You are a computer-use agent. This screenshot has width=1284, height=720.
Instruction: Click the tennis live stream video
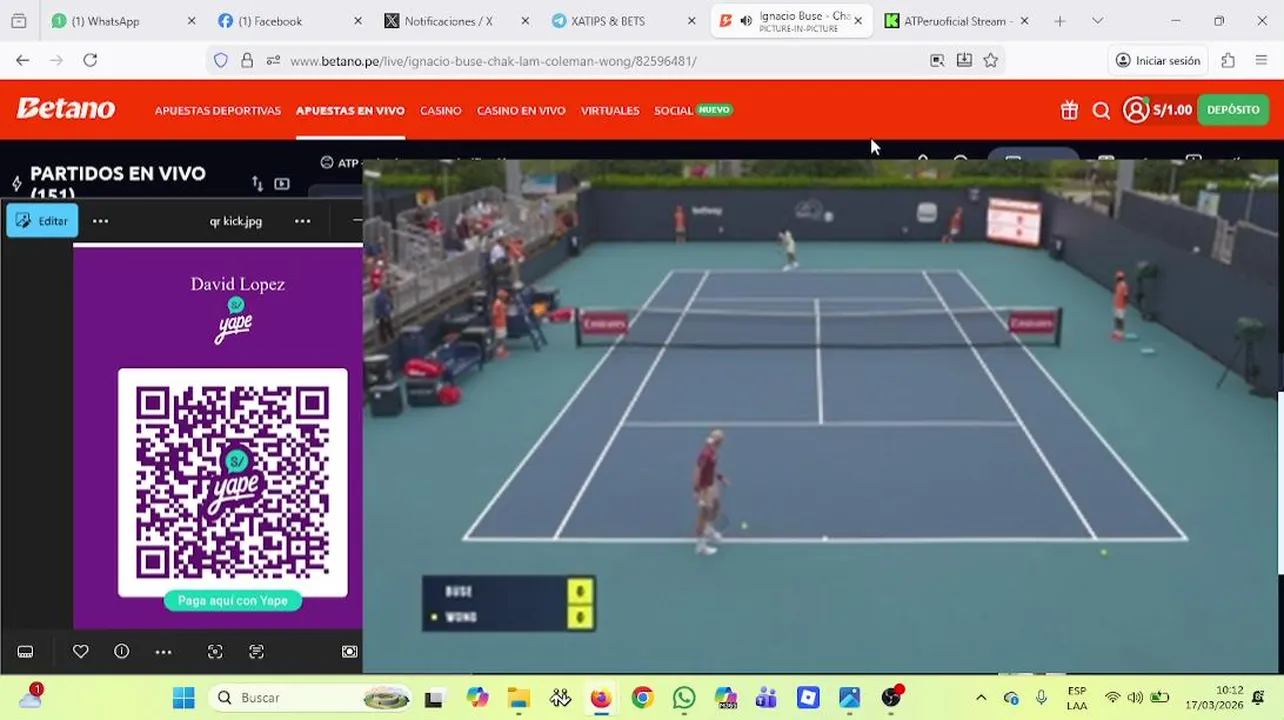click(820, 416)
